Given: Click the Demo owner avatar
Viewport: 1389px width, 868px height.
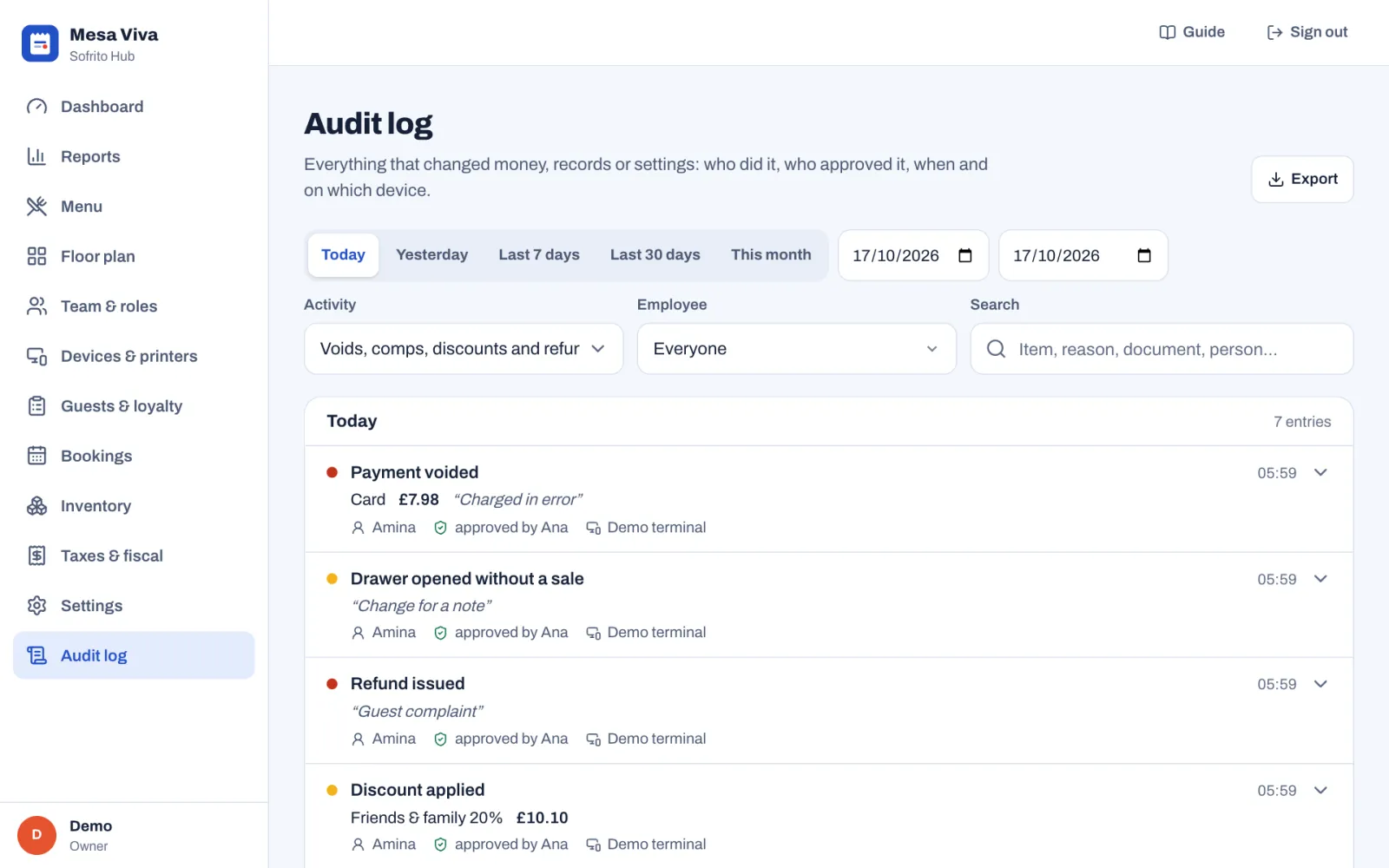Looking at the screenshot, I should pyautogui.click(x=36, y=835).
